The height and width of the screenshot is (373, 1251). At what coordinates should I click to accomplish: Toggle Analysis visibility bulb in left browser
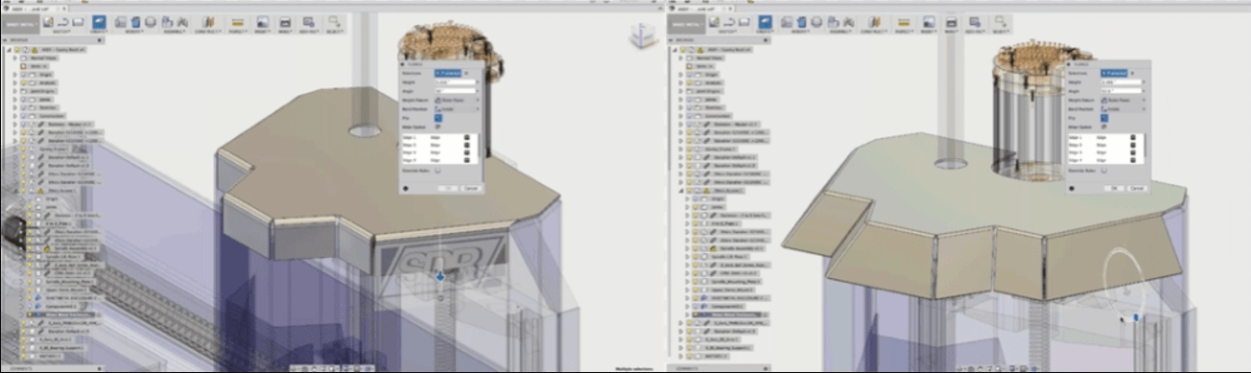[x=23, y=82]
